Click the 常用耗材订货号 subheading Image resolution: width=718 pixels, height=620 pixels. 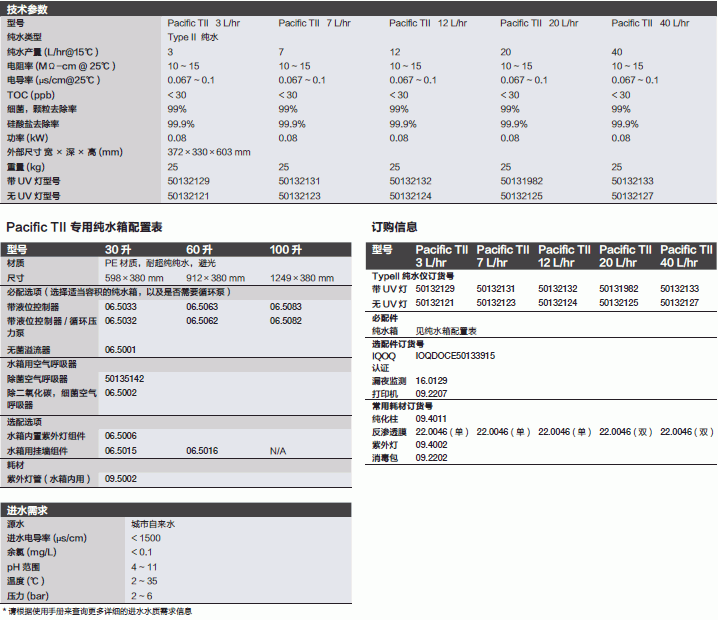(402, 406)
